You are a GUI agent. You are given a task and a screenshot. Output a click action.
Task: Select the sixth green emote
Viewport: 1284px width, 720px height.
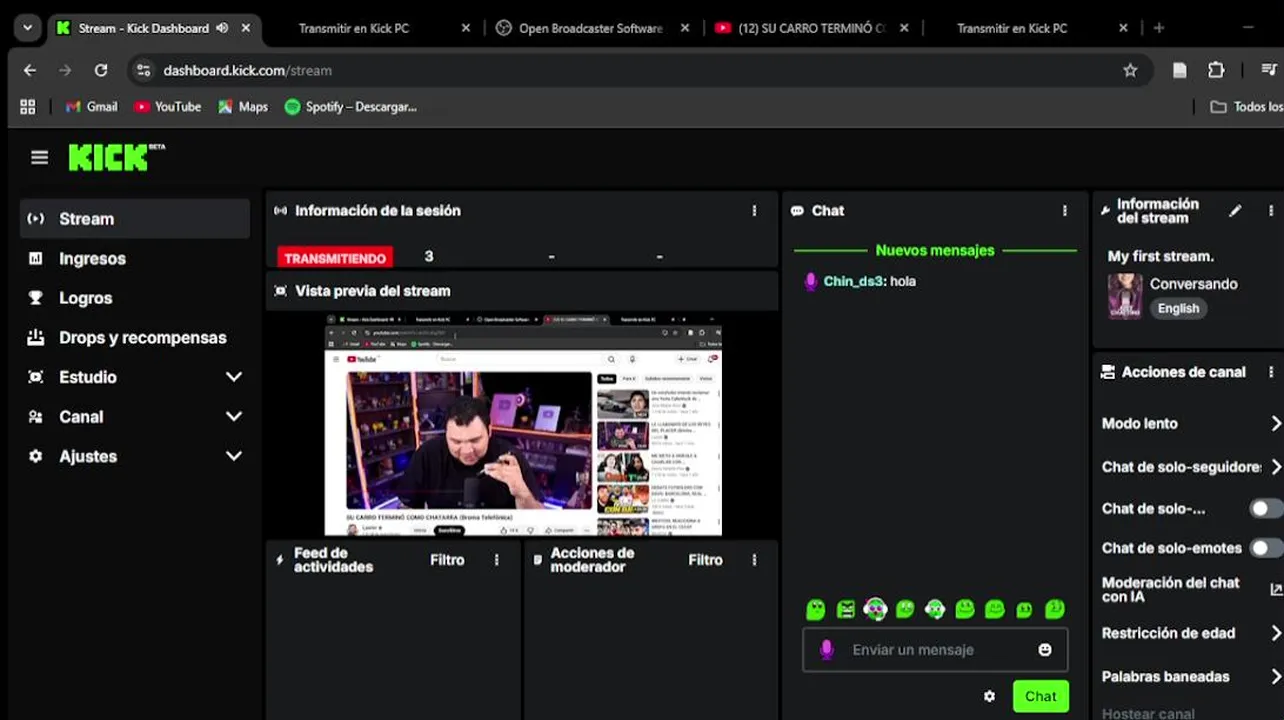pos(965,609)
